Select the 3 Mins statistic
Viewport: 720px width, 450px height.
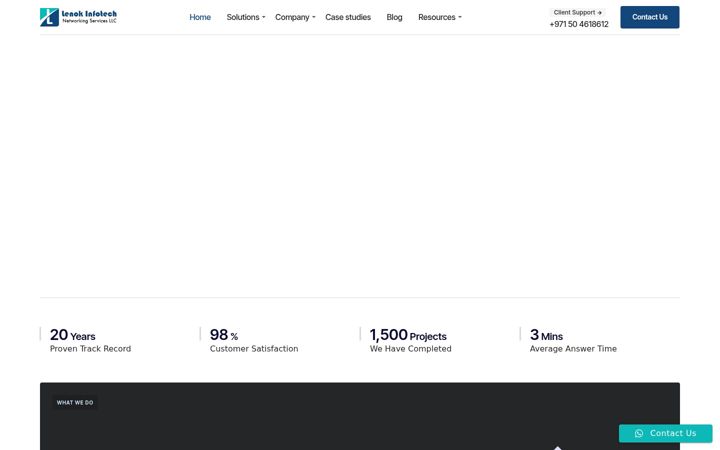click(x=546, y=335)
